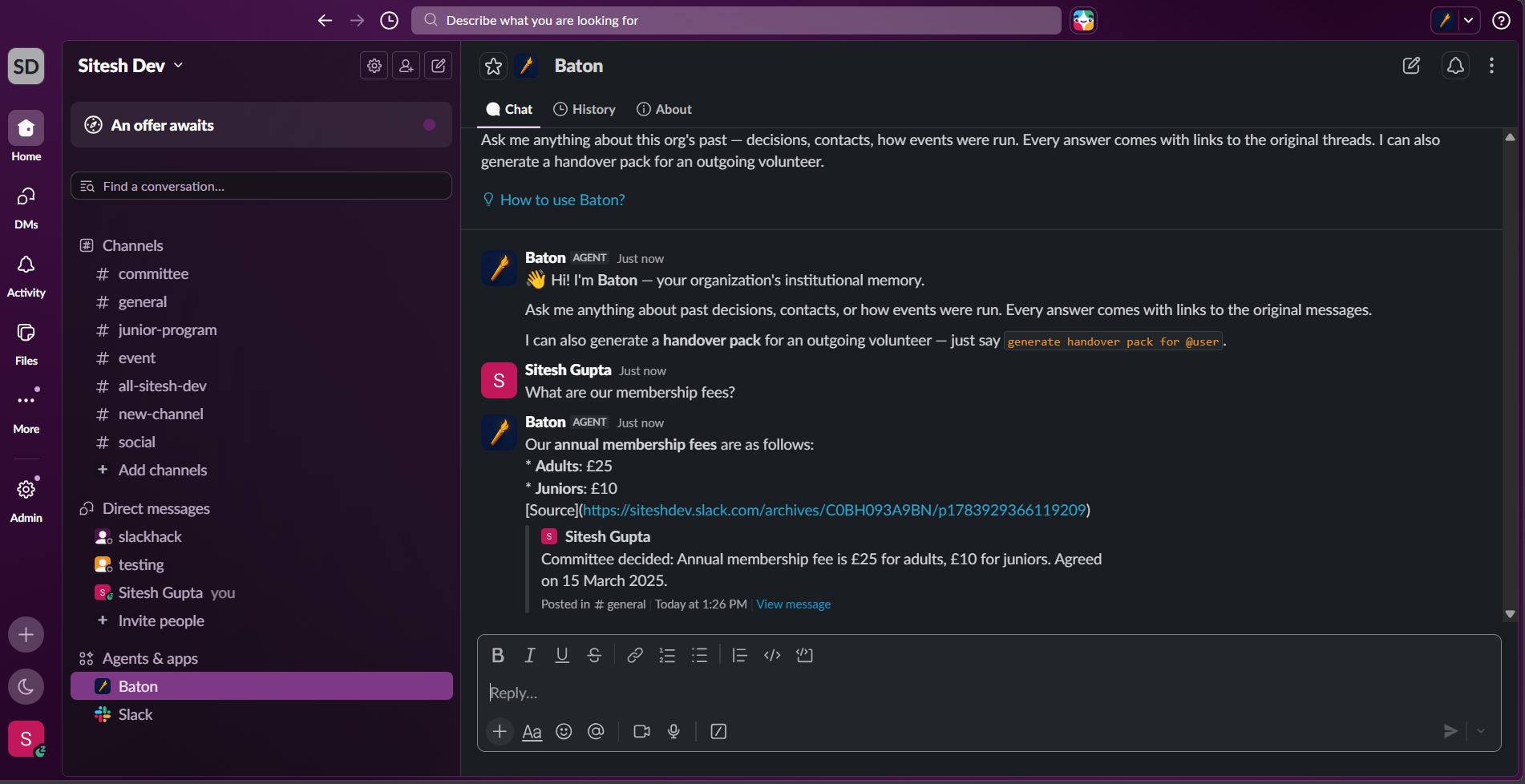This screenshot has width=1525, height=784.
Task: Click the scrollbar down arrow
Action: (1510, 614)
